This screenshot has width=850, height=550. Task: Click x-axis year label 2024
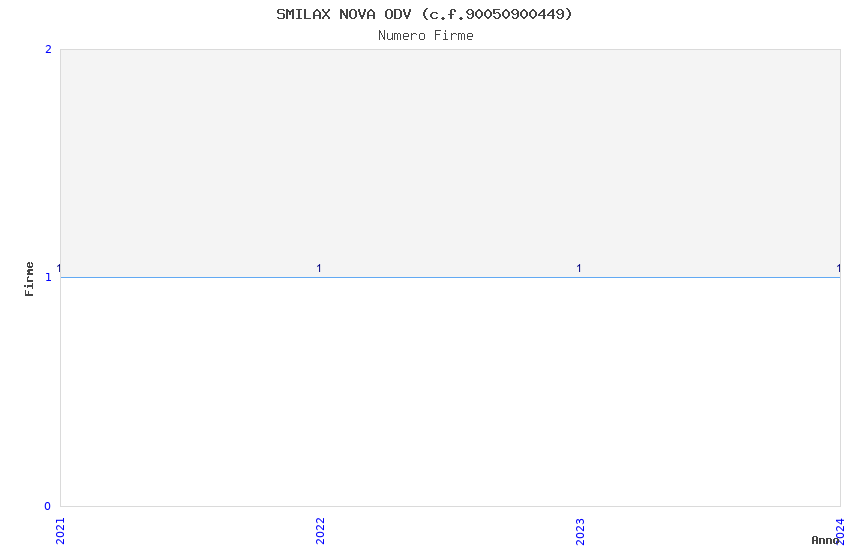(840, 531)
